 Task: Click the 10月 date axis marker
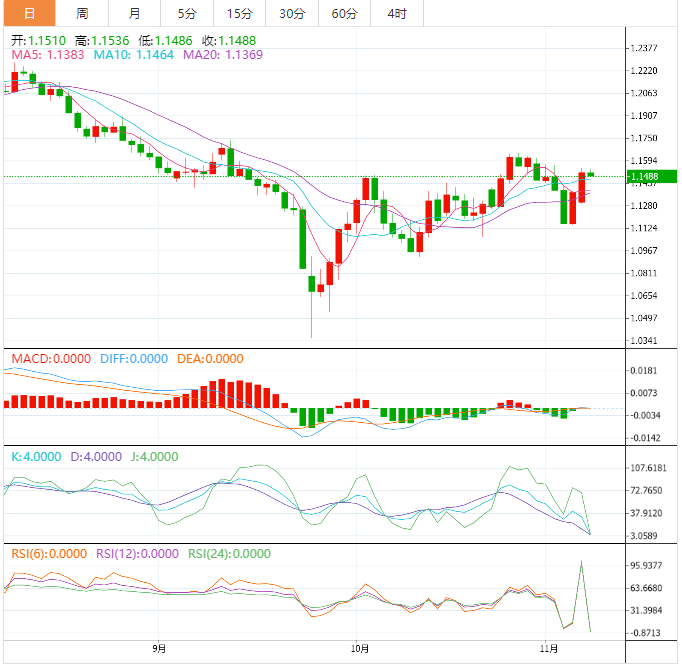point(359,649)
